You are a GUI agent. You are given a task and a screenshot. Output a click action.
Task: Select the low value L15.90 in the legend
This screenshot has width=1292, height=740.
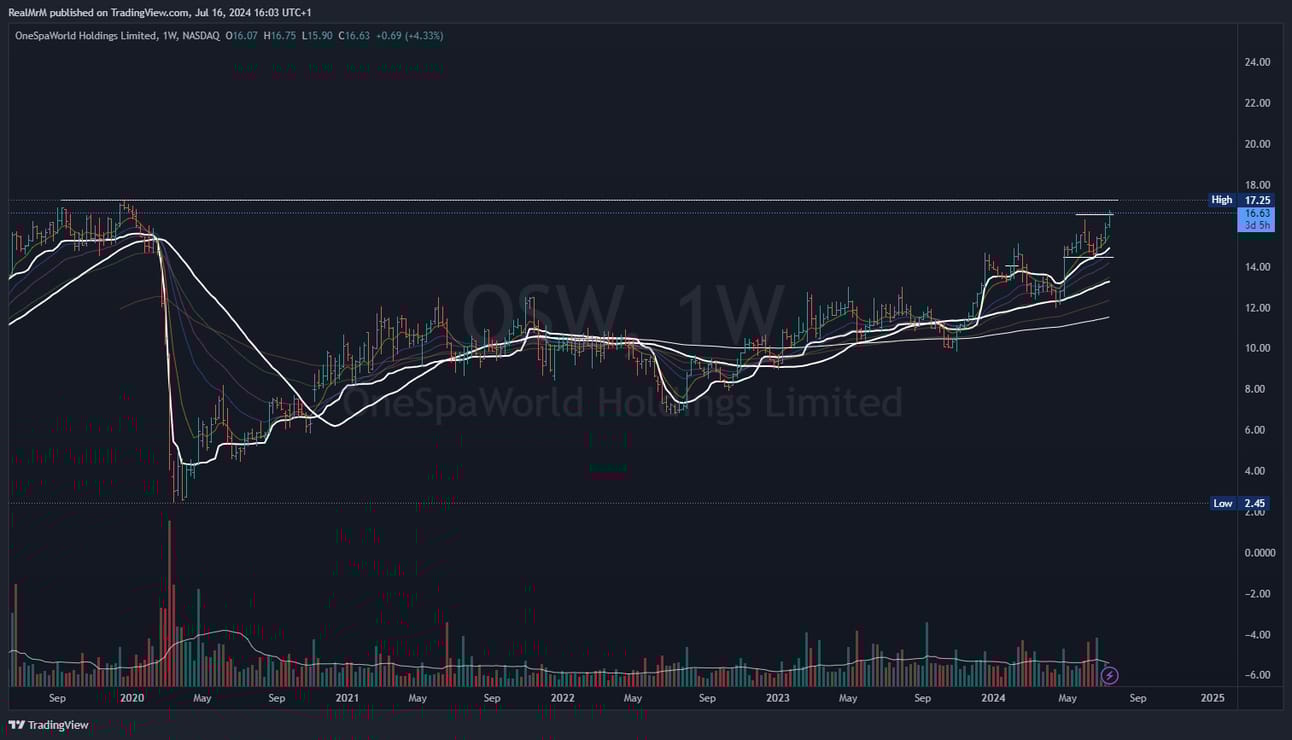pyautogui.click(x=318, y=36)
